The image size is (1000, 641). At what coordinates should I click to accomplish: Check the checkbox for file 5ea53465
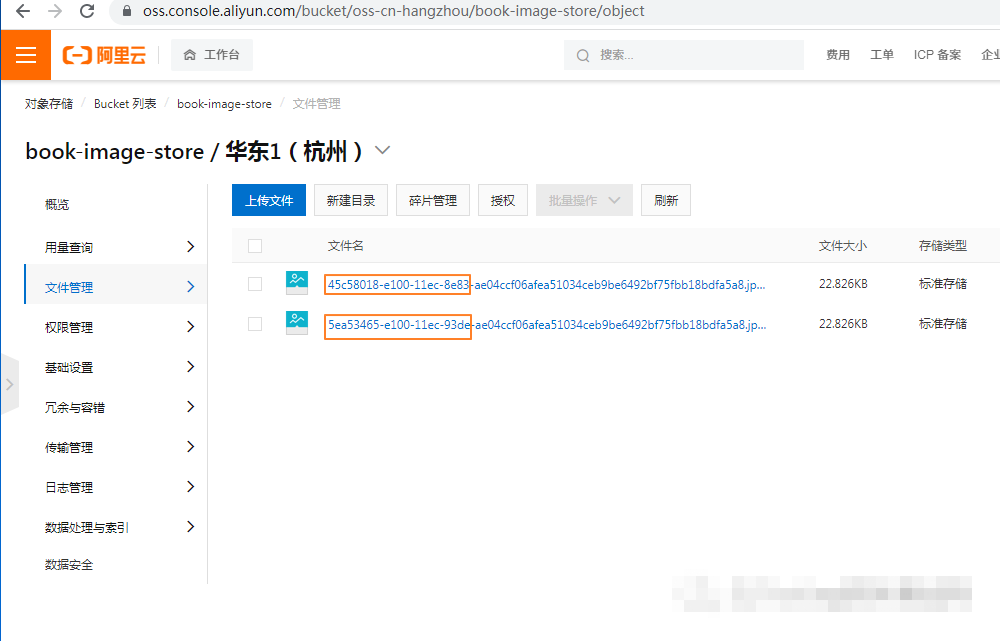point(255,323)
